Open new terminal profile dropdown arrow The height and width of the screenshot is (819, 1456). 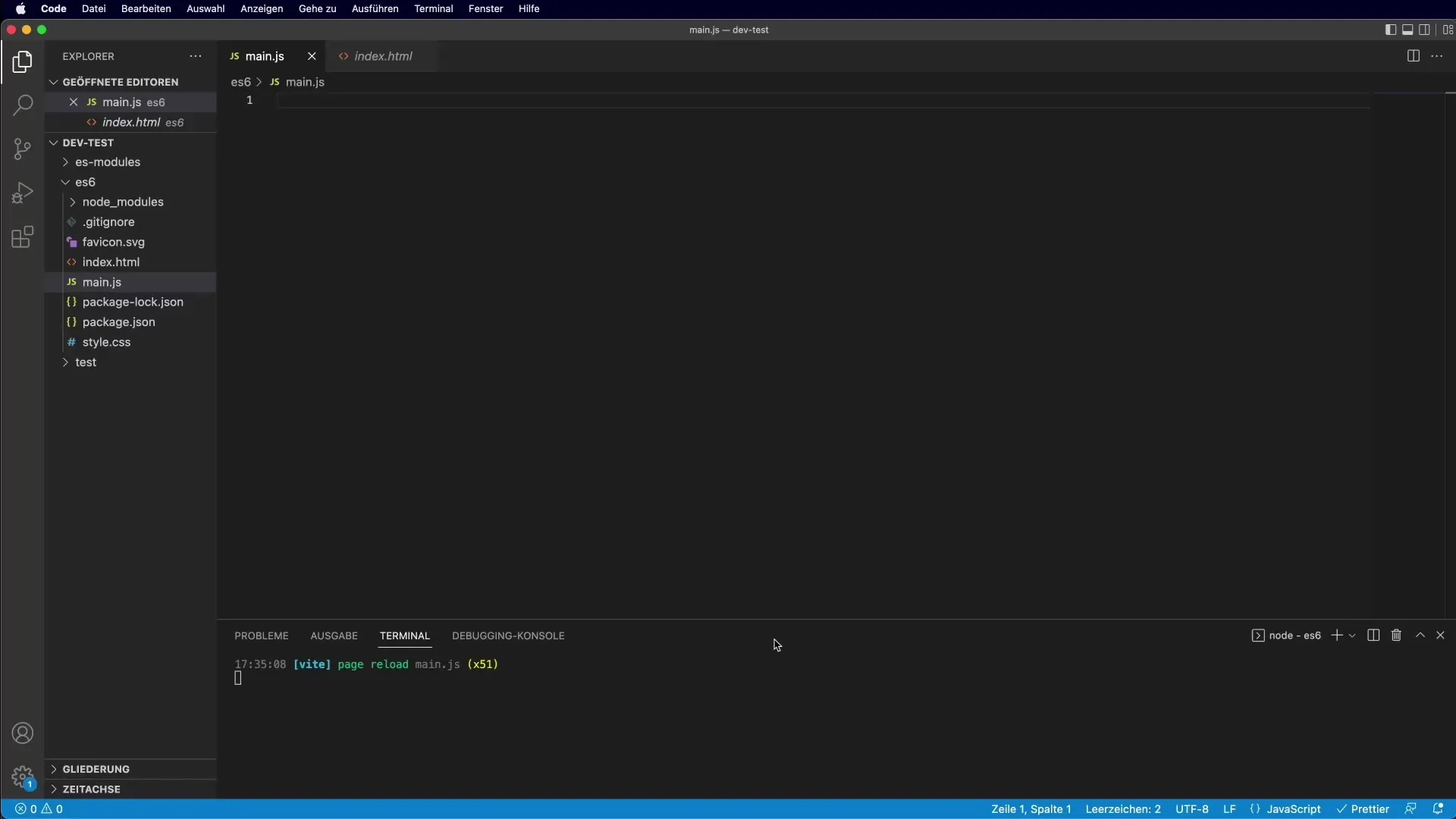(x=1352, y=635)
